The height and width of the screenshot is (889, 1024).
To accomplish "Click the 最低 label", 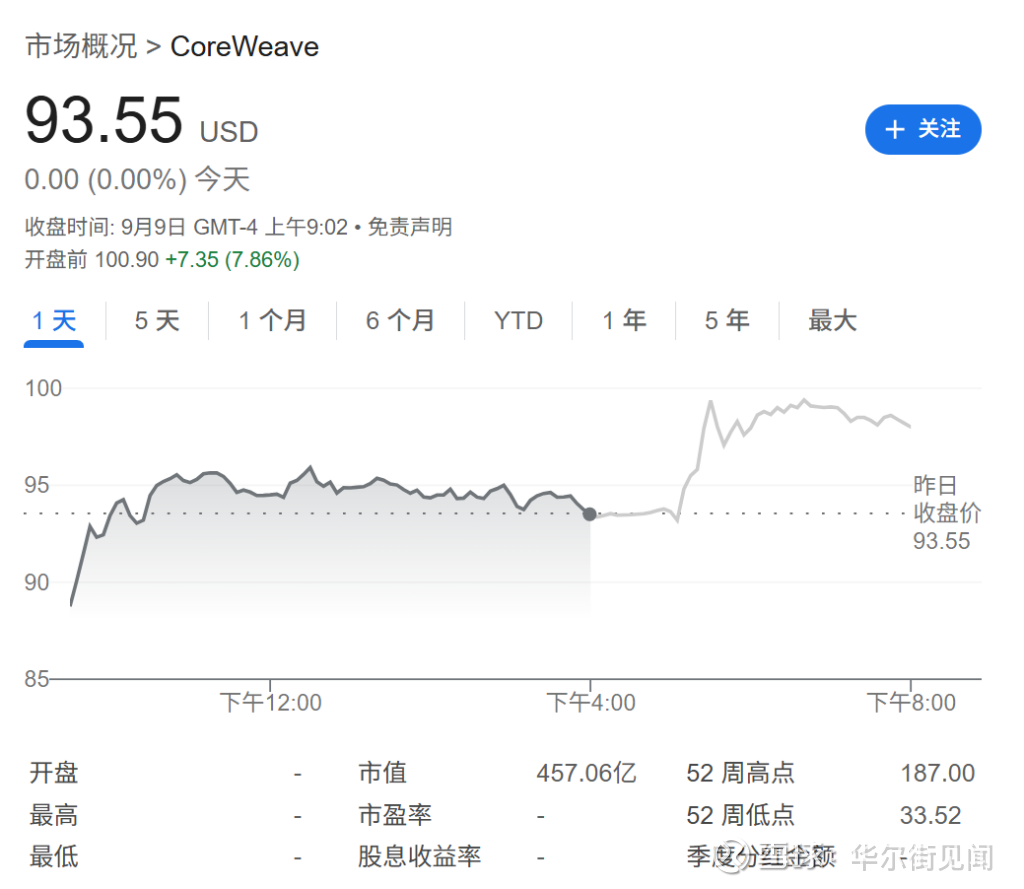I will point(54,856).
